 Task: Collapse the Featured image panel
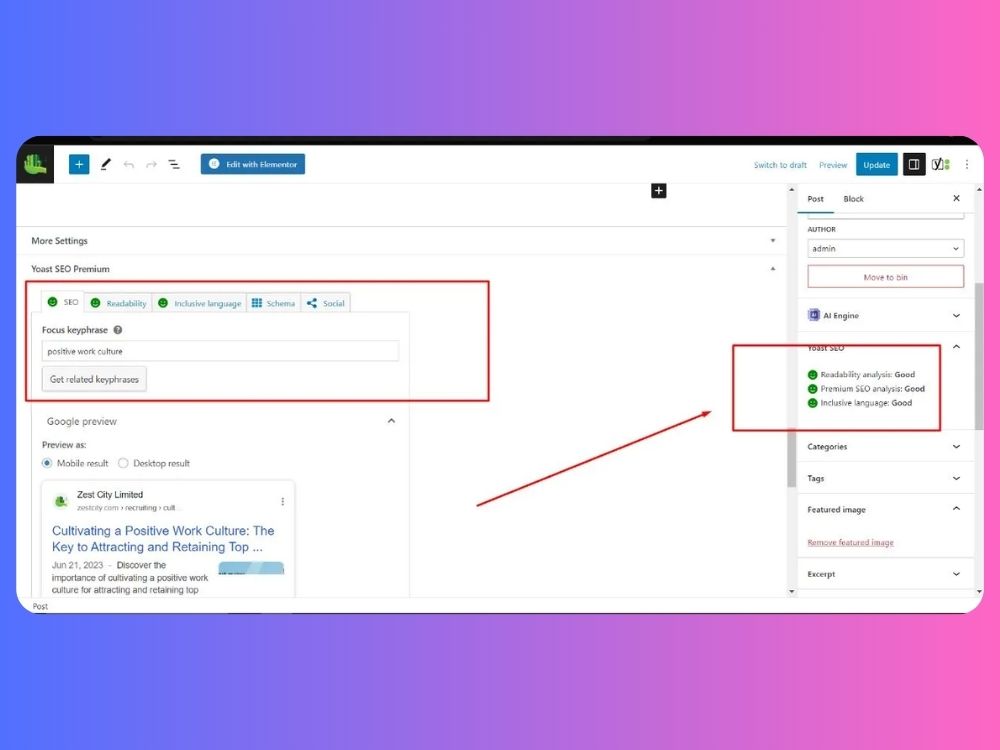[956, 509]
